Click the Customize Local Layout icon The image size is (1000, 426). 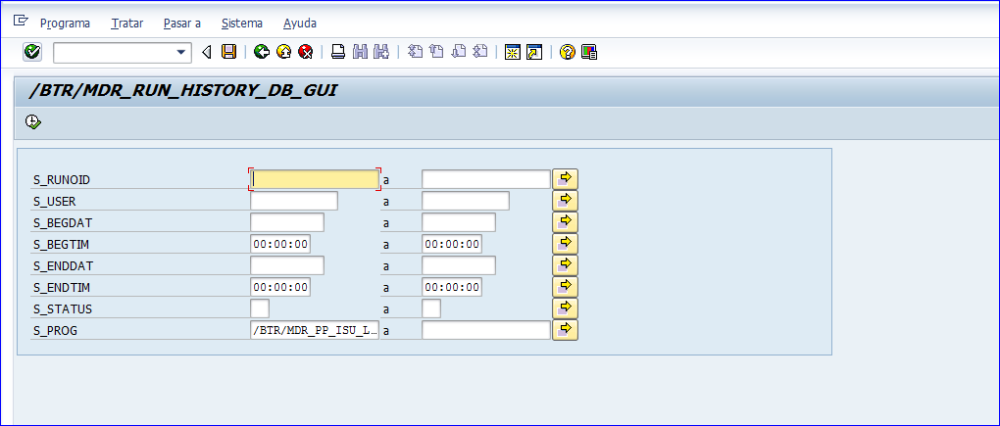[589, 52]
